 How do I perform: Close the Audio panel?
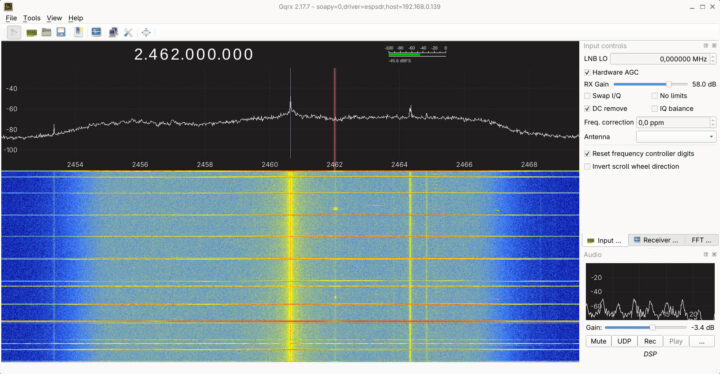[714, 254]
